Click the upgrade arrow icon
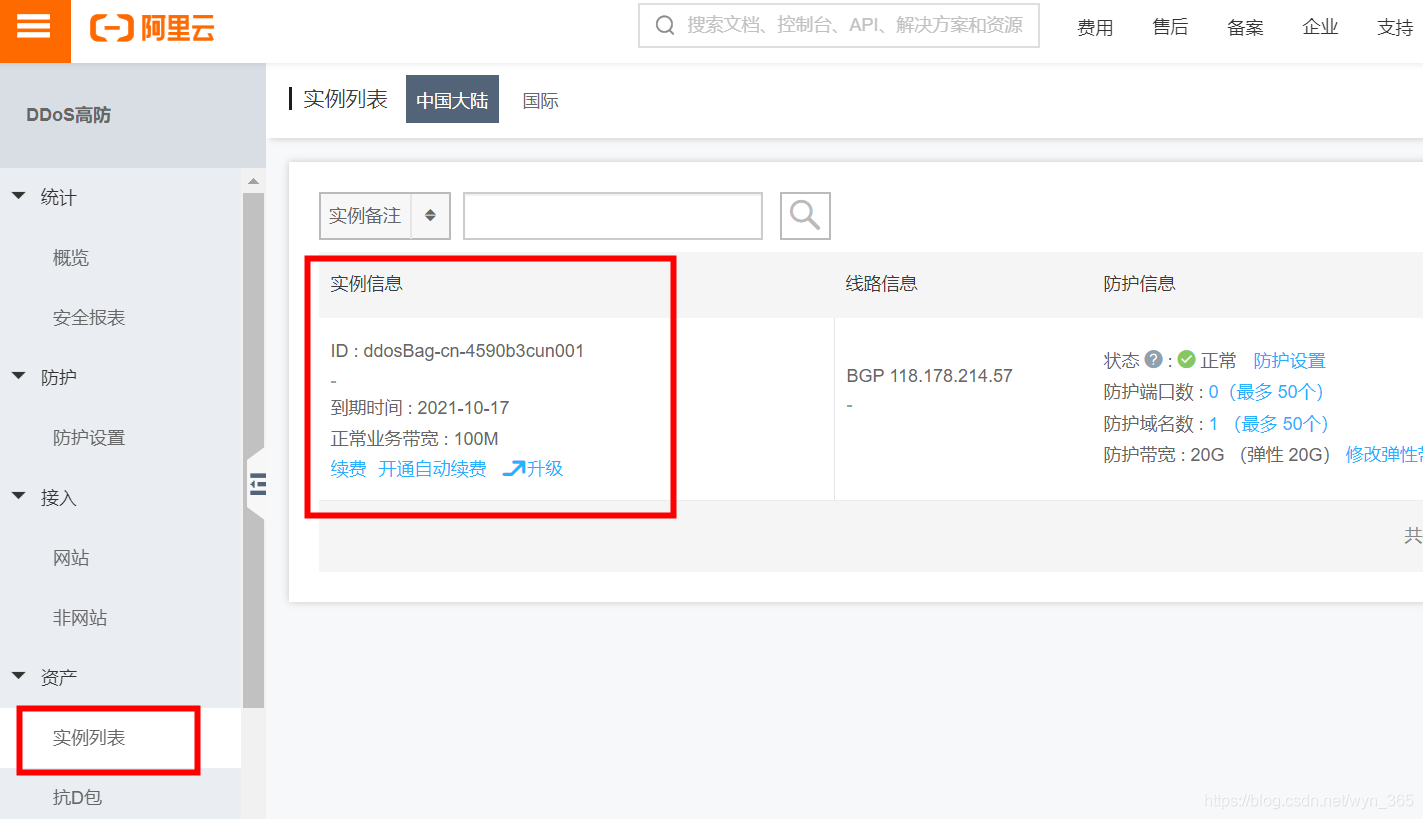The width and height of the screenshot is (1423, 819). (x=514, y=468)
